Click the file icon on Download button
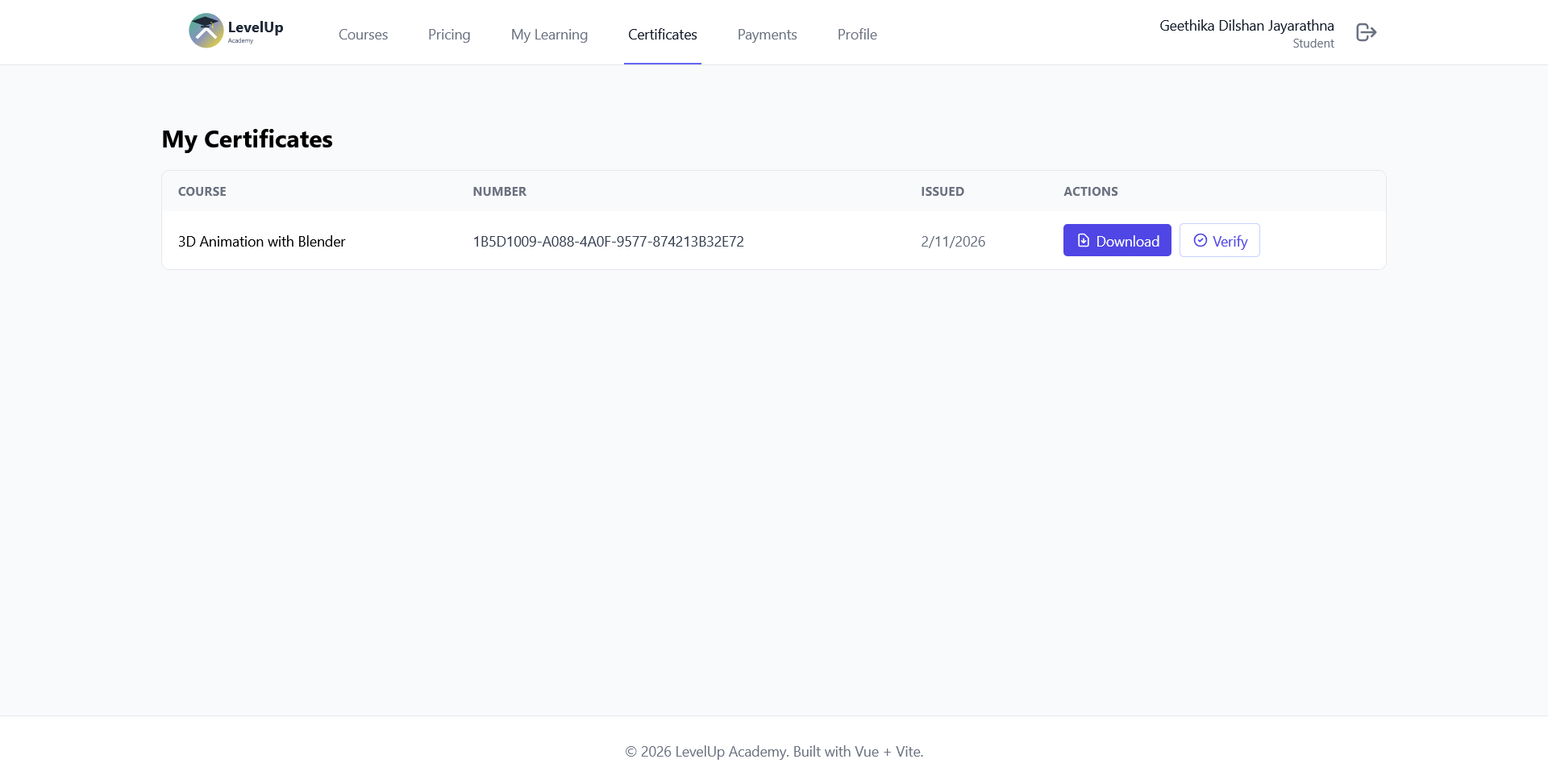This screenshot has width=1548, height=784. click(x=1083, y=240)
